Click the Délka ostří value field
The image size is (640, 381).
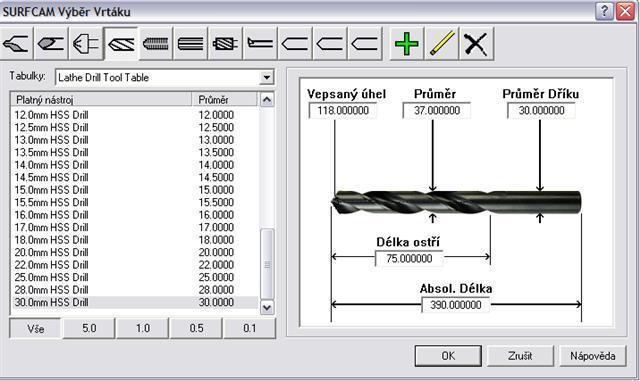click(409, 258)
